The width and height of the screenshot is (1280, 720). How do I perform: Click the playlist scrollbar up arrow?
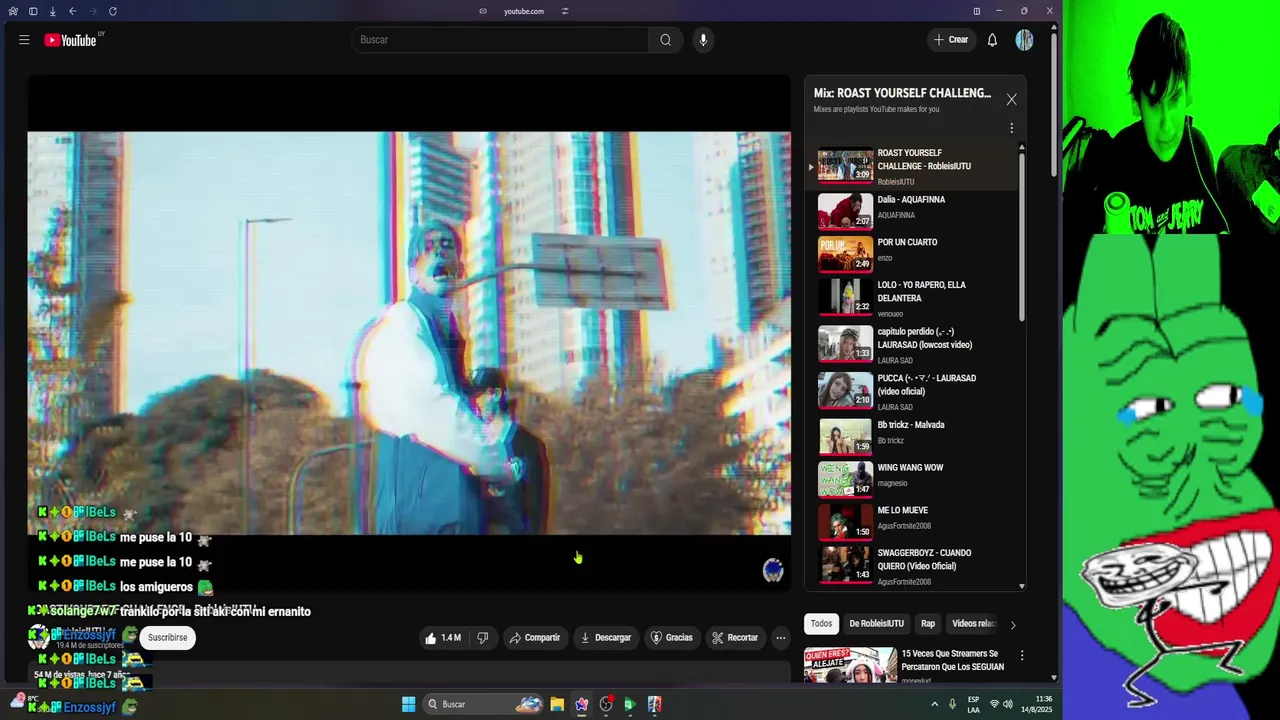(1022, 148)
